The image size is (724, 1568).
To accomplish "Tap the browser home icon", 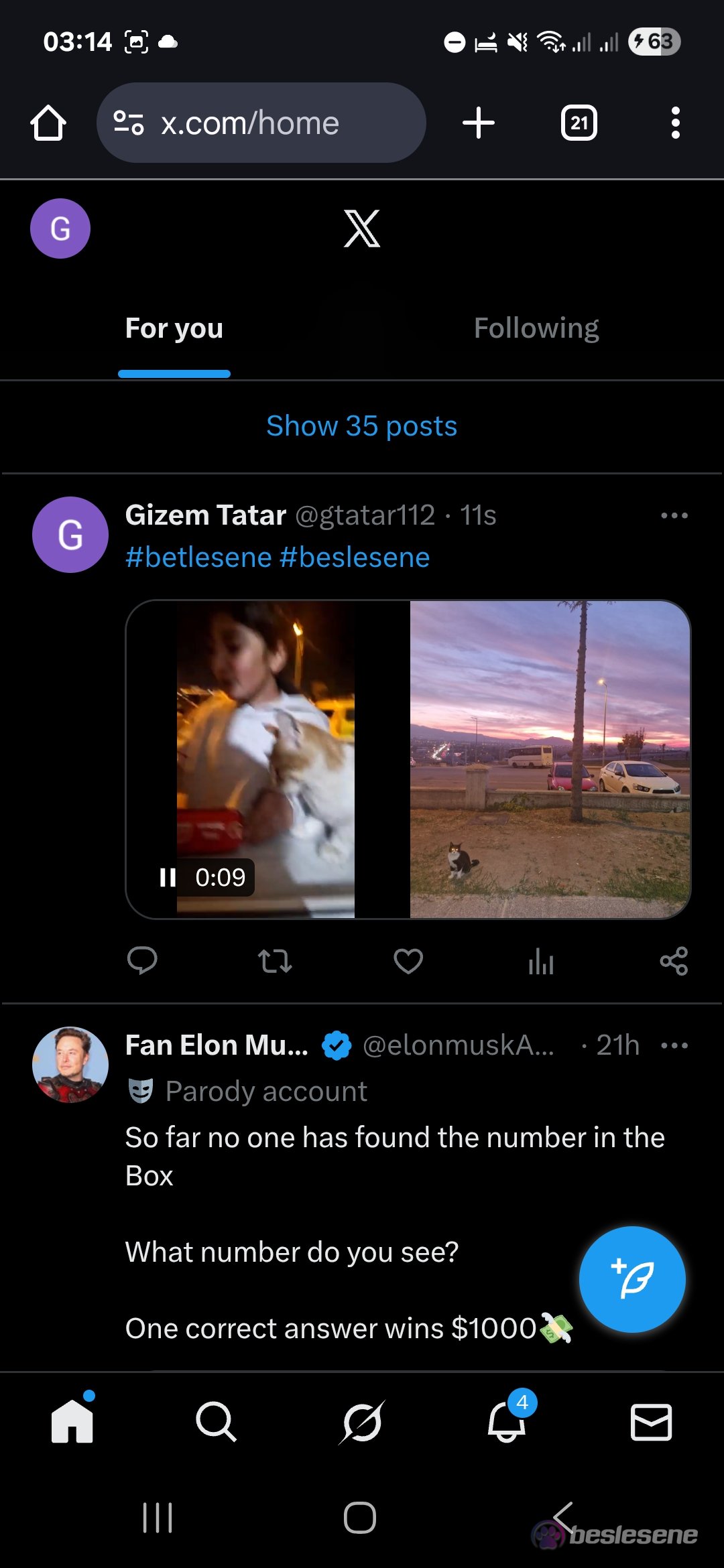I will click(x=48, y=123).
